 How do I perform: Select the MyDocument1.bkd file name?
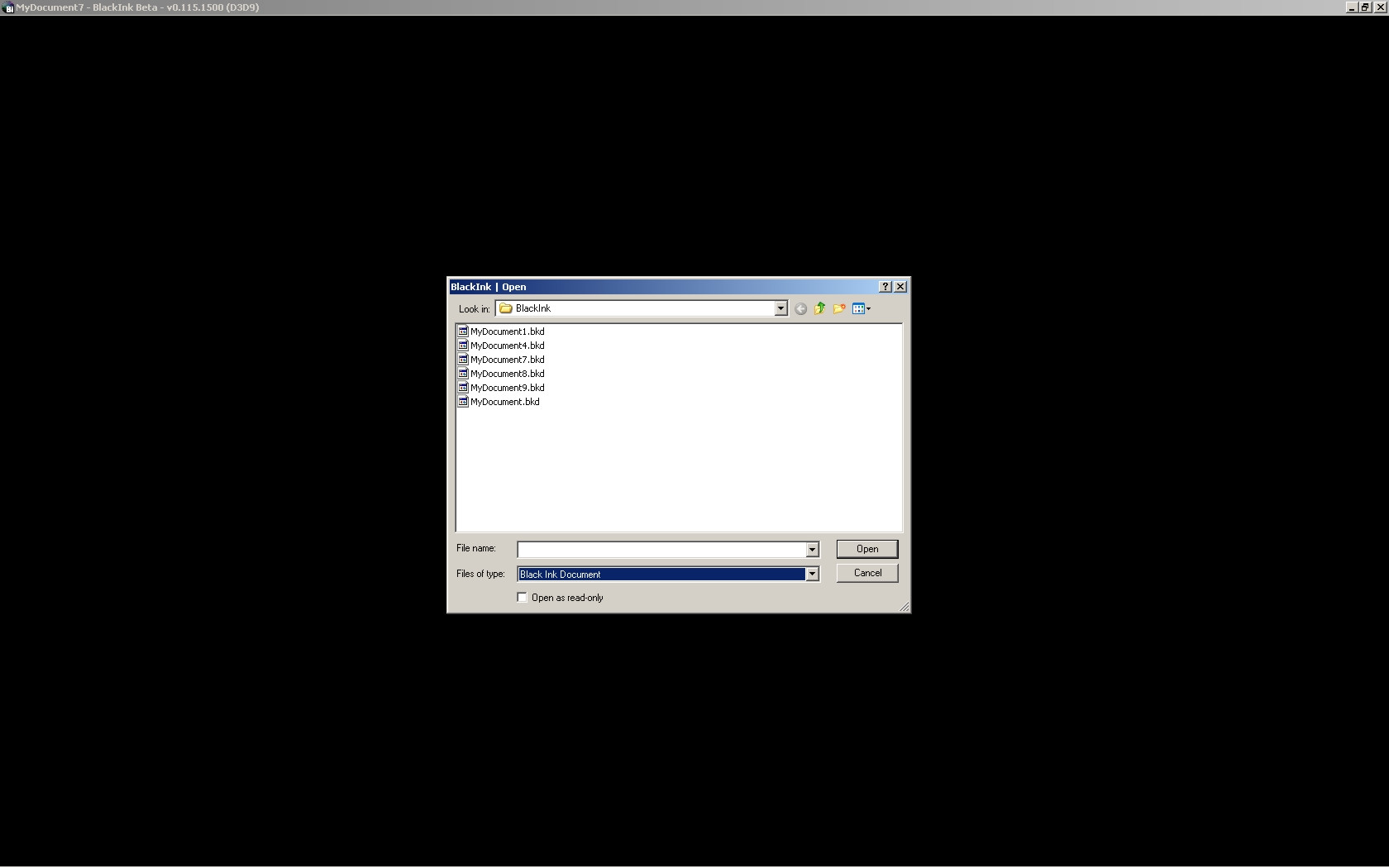(x=508, y=331)
